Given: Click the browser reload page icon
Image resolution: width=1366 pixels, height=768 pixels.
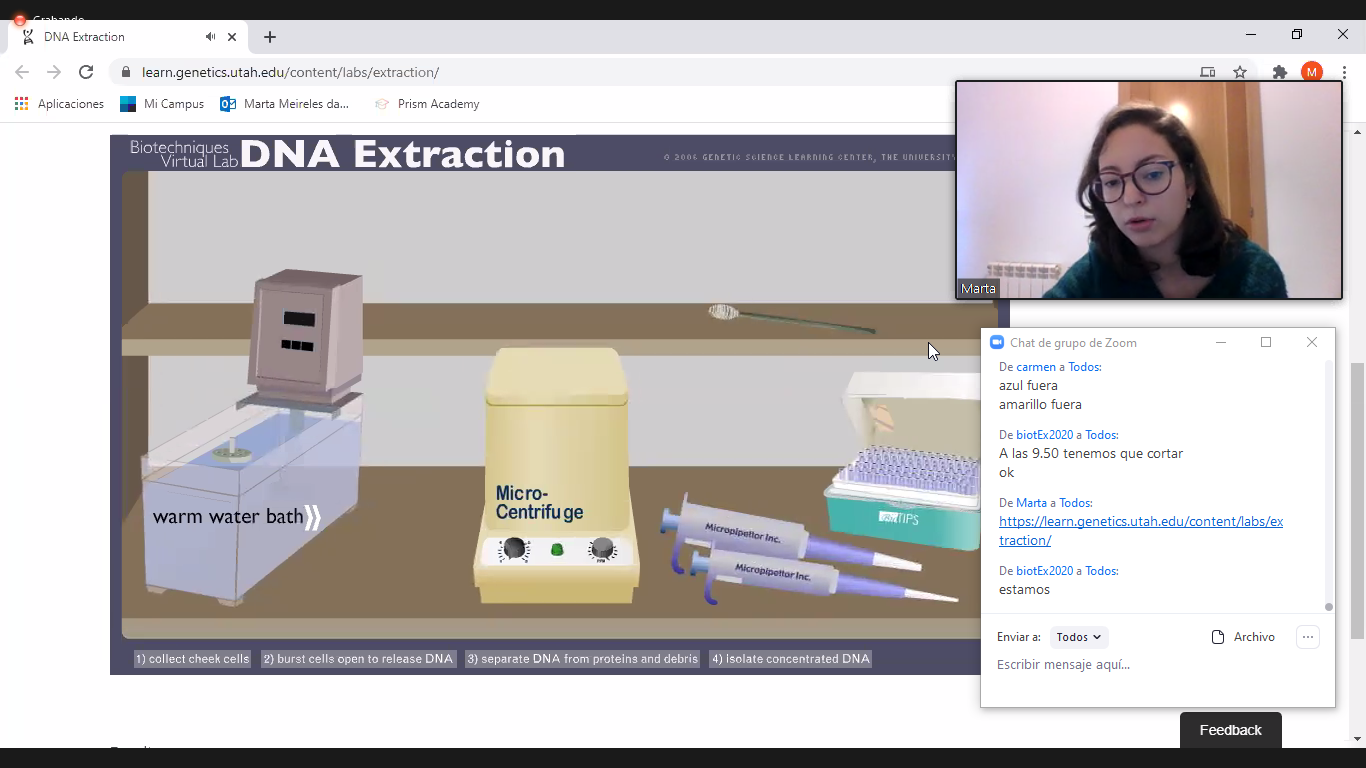Looking at the screenshot, I should coord(86,72).
